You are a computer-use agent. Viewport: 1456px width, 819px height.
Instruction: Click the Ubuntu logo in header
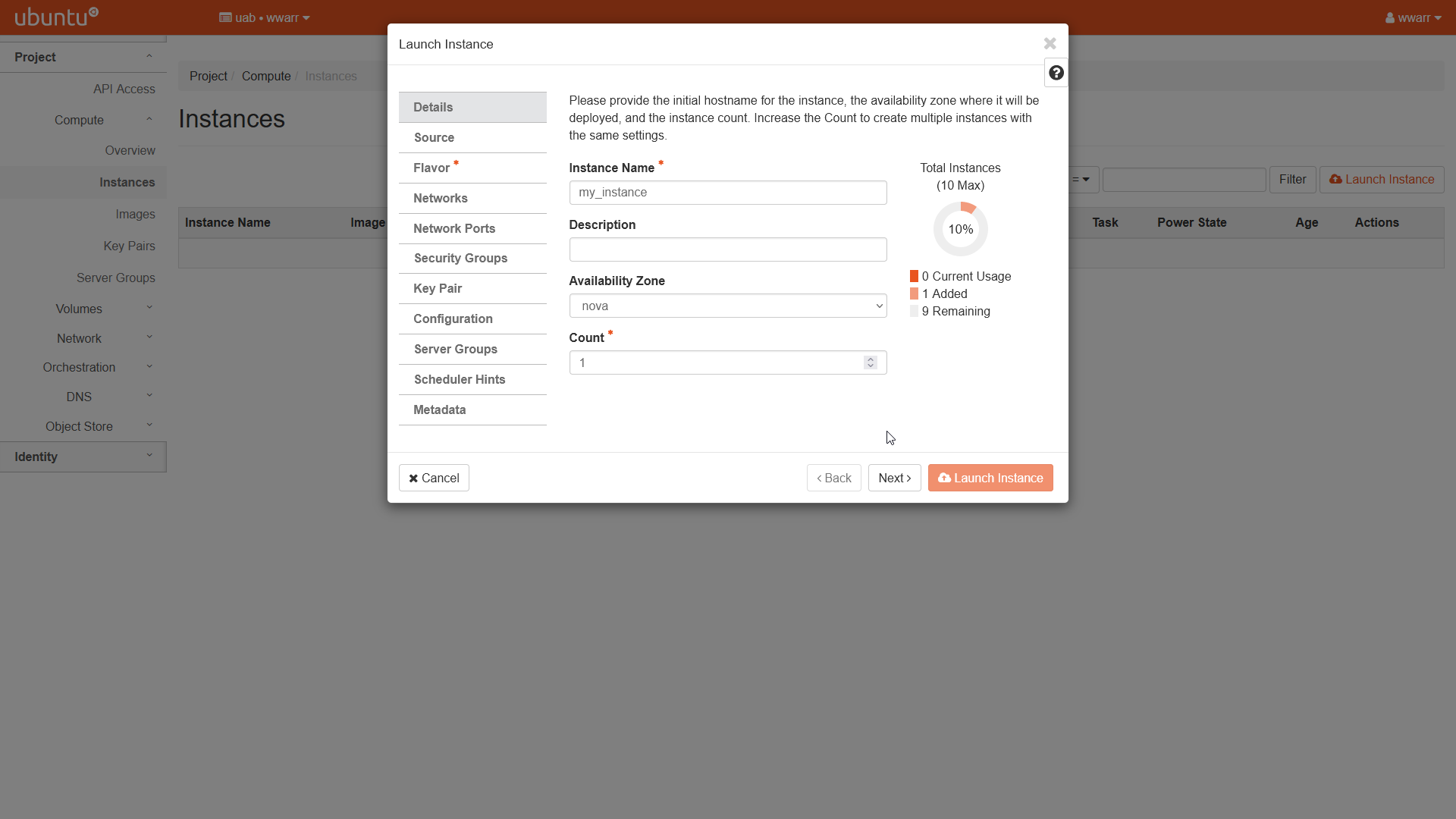[57, 17]
